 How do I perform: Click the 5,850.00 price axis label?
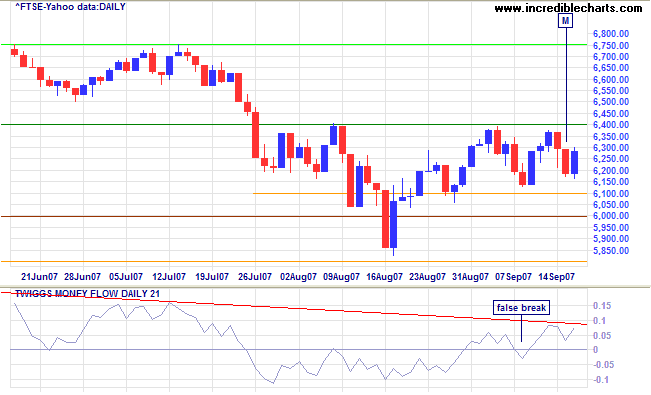click(x=611, y=250)
